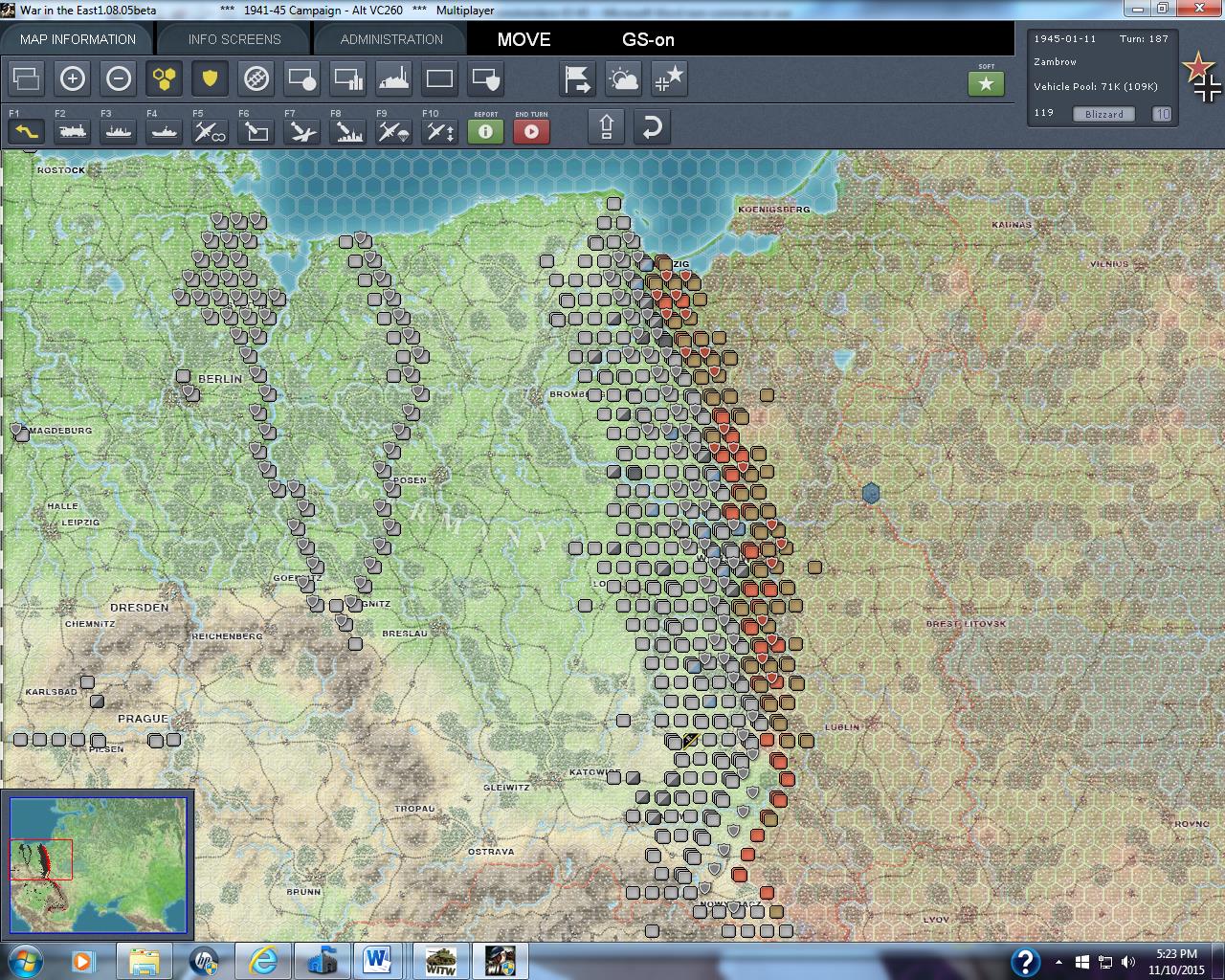Screen dimensions: 1225x980
Task: Click the box showing 10
Action: click(1161, 114)
